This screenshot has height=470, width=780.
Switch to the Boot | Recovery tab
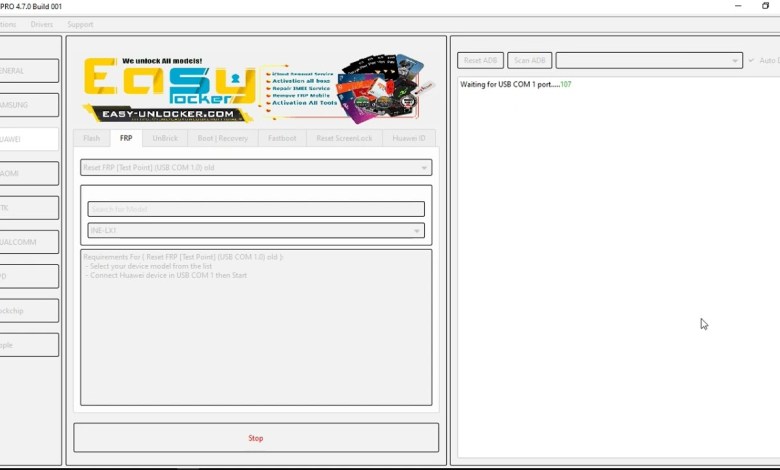click(x=222, y=138)
